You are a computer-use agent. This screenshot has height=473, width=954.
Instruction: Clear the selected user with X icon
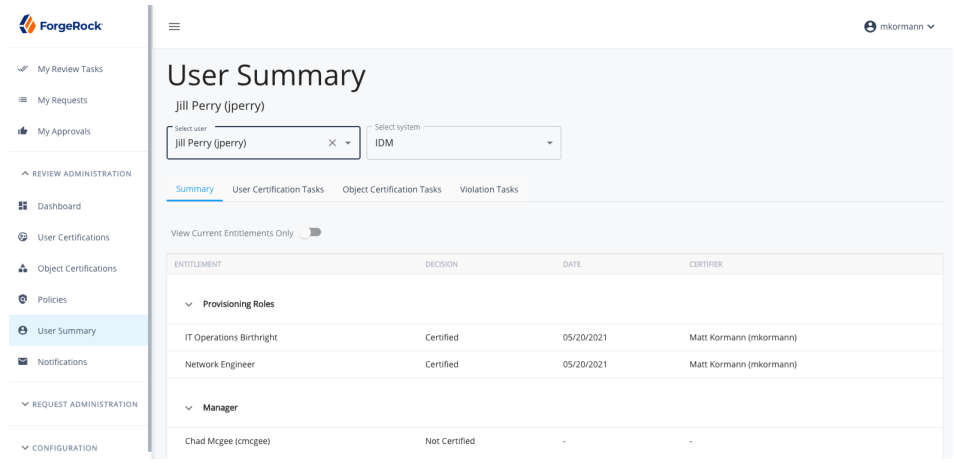(332, 143)
